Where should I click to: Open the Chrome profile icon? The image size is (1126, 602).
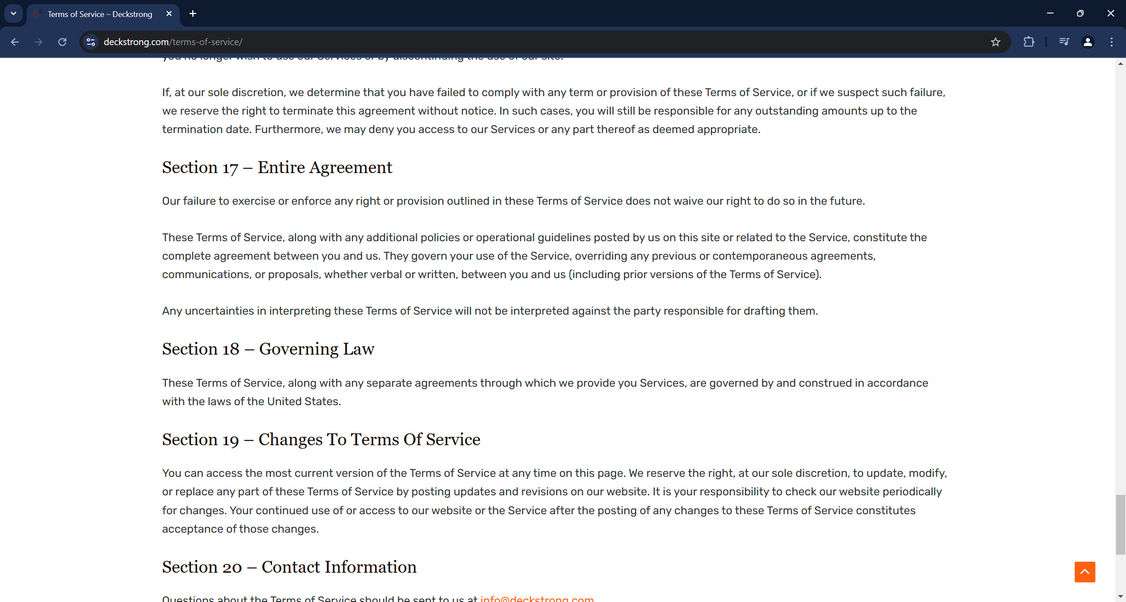(1088, 42)
